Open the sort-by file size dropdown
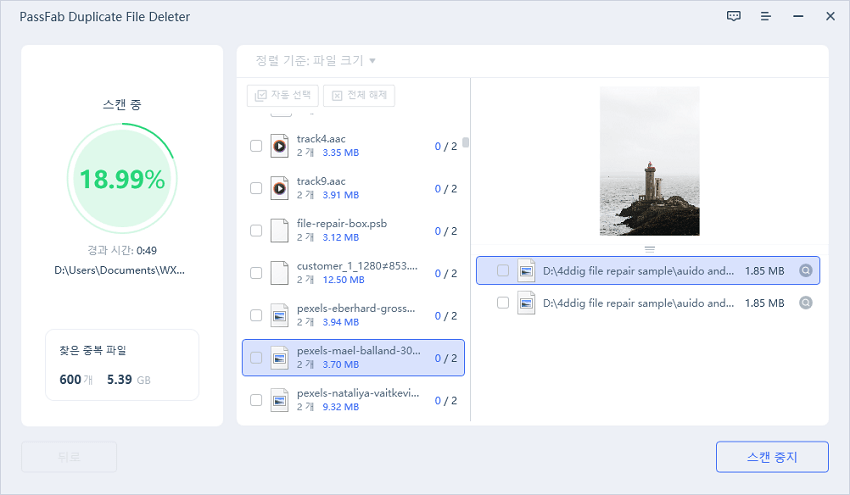This screenshot has height=495, width=850. tap(315, 60)
